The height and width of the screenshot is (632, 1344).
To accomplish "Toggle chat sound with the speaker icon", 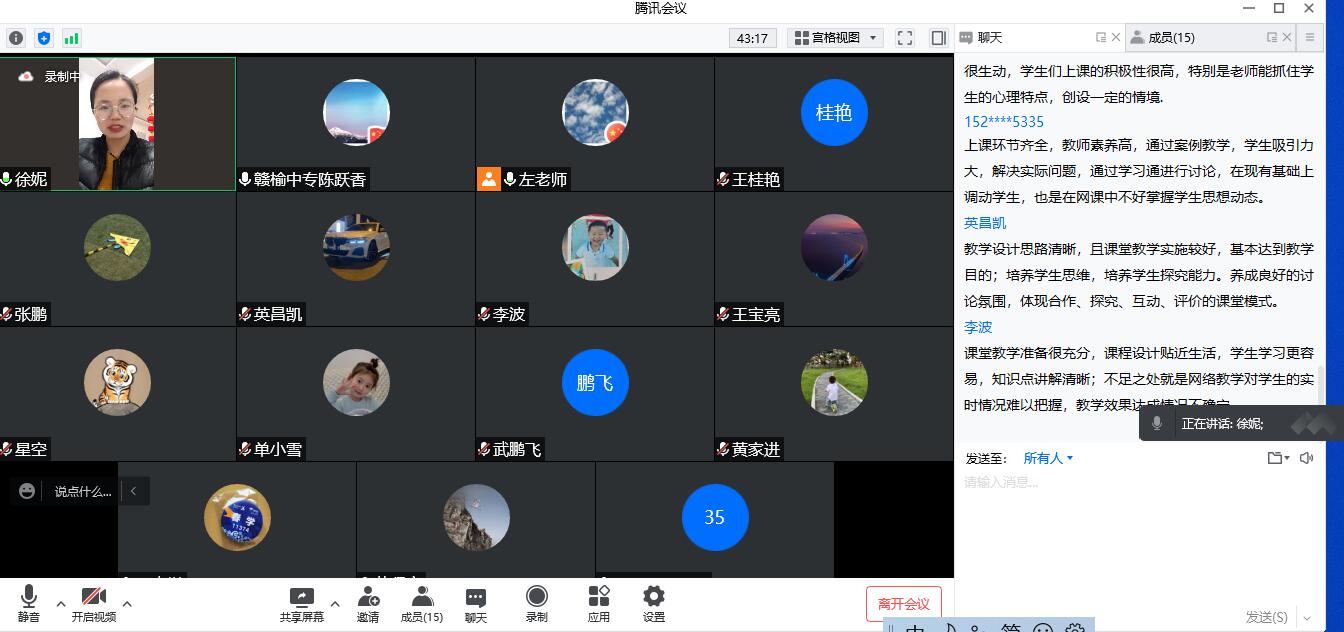I will tap(1307, 457).
